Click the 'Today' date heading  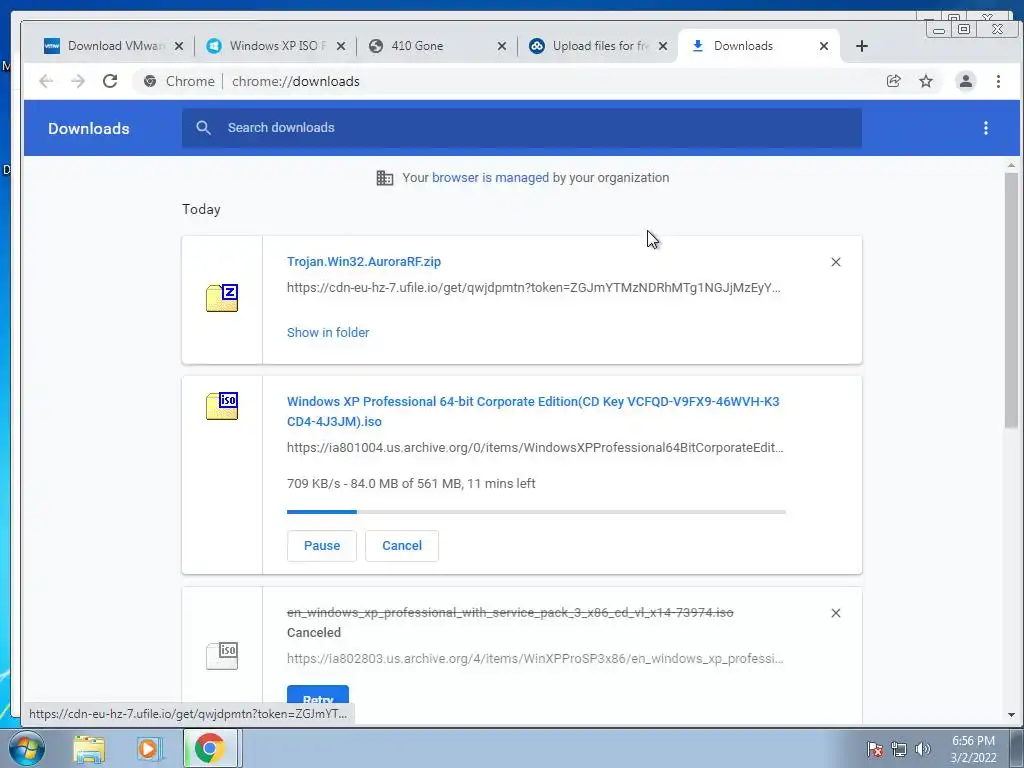[x=201, y=210]
